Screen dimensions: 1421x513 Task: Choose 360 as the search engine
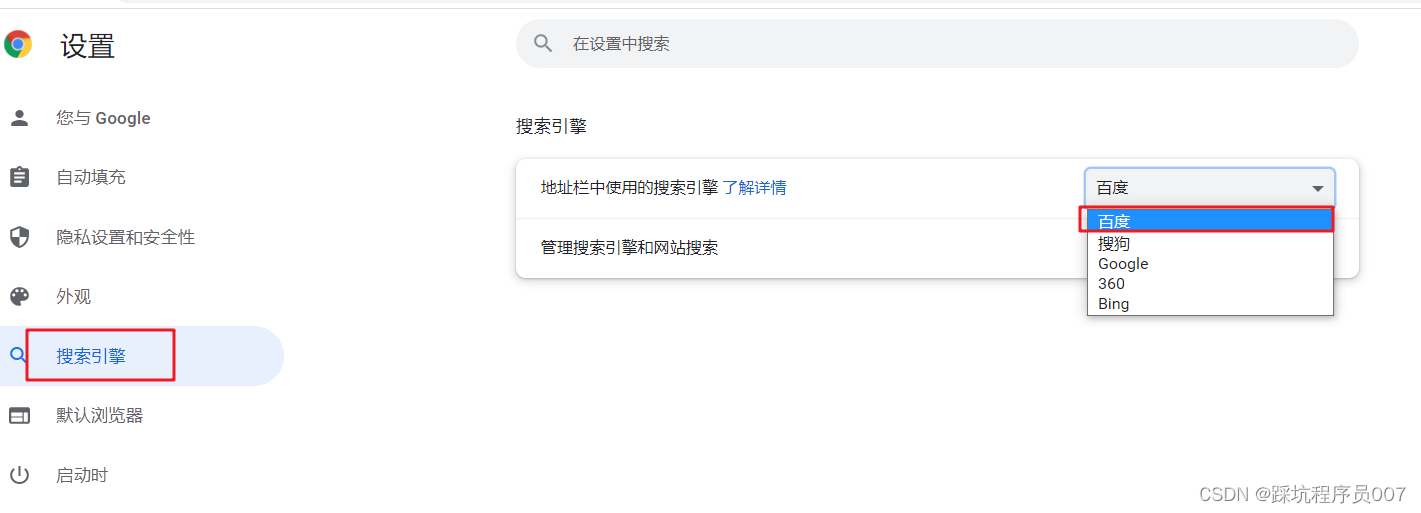pos(1210,283)
